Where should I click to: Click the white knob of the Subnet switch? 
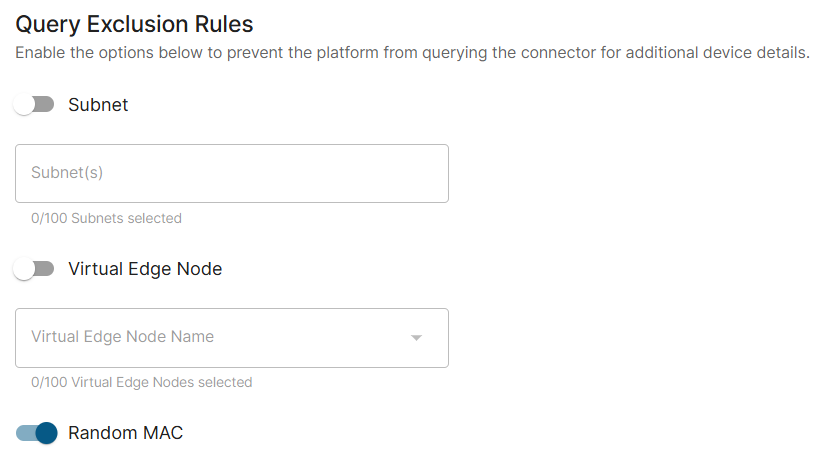24,104
